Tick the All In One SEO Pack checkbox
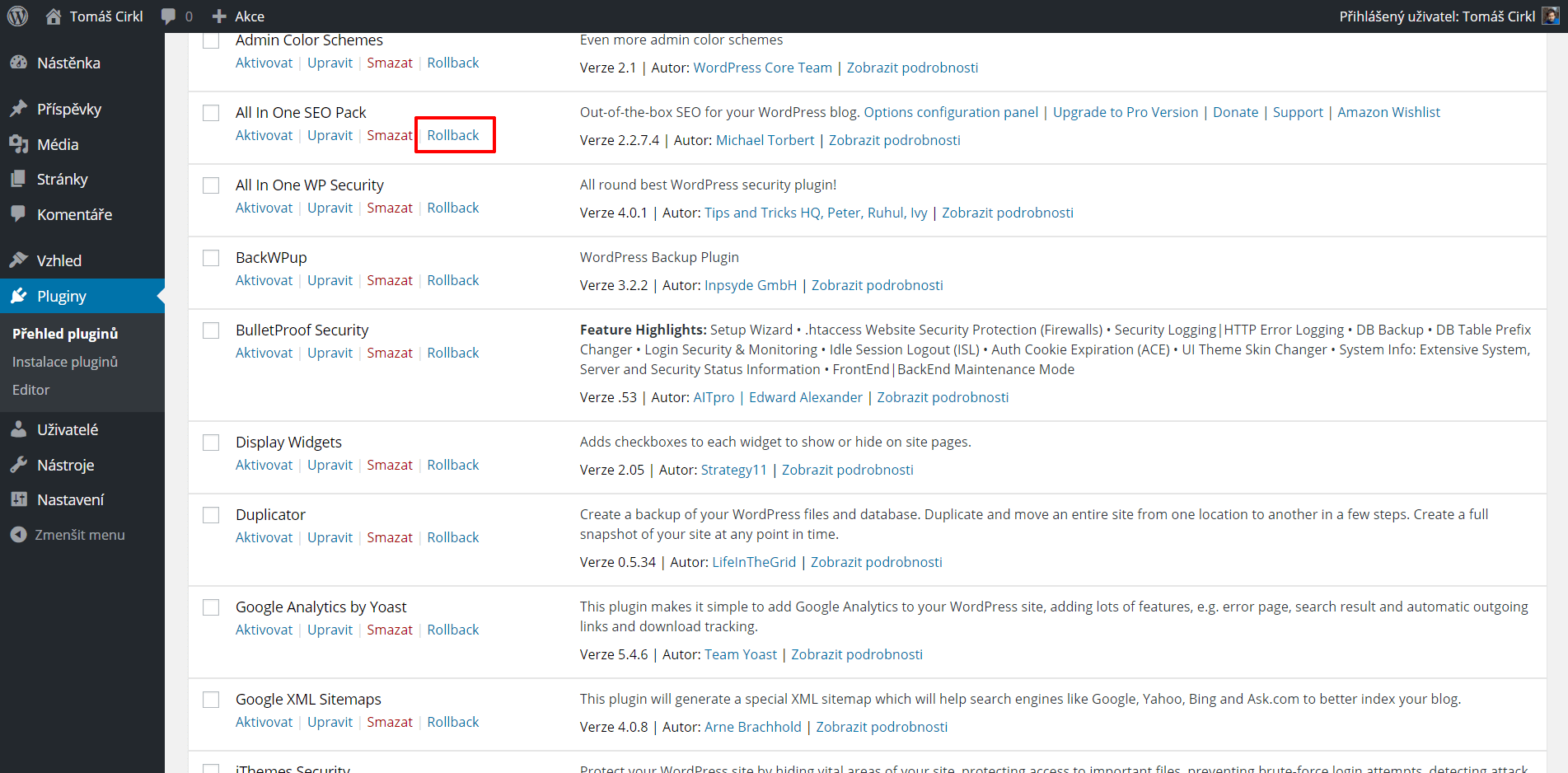Screen dimensions: 1568x773 point(211,113)
